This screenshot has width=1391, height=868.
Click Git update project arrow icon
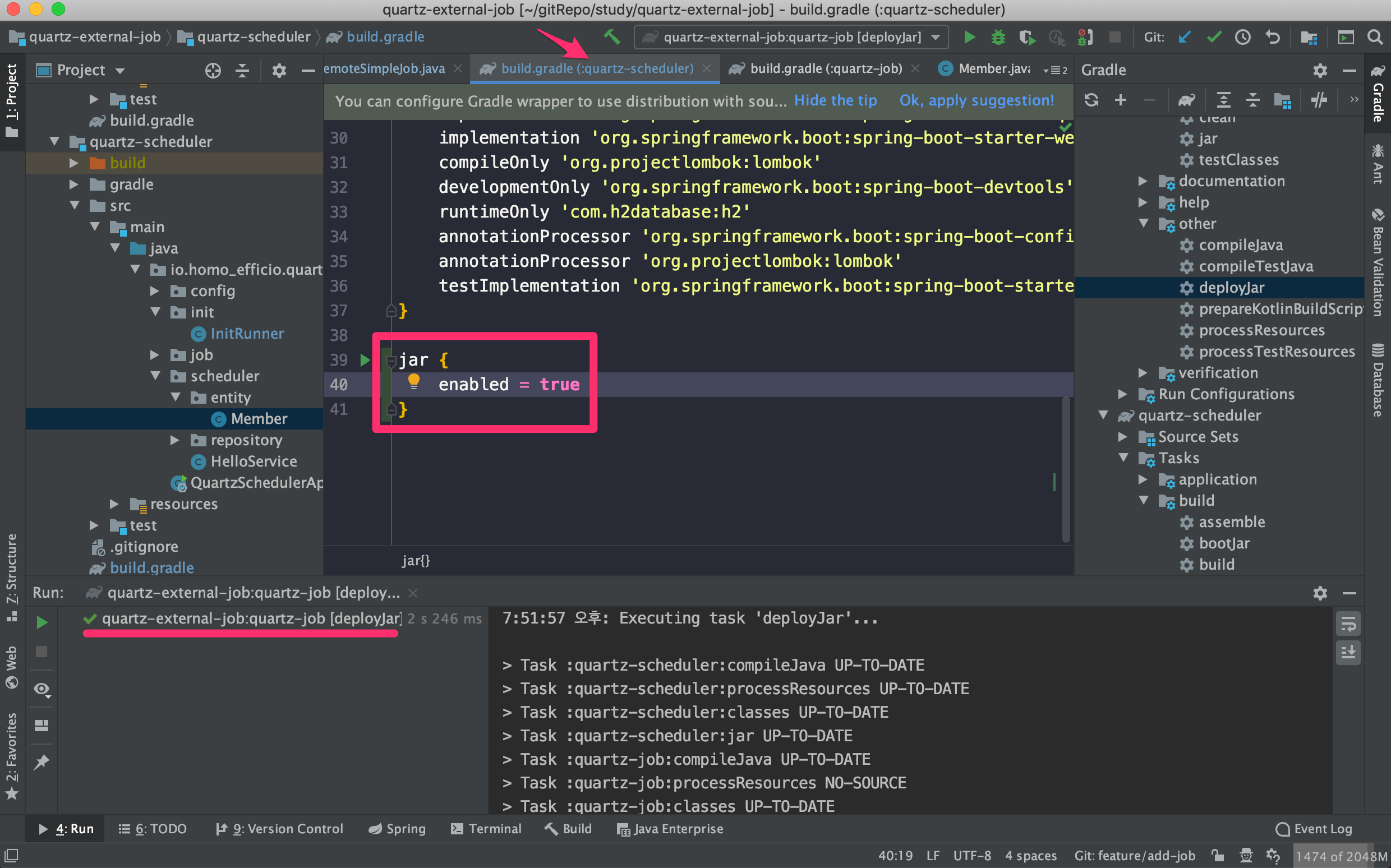coord(1185,38)
